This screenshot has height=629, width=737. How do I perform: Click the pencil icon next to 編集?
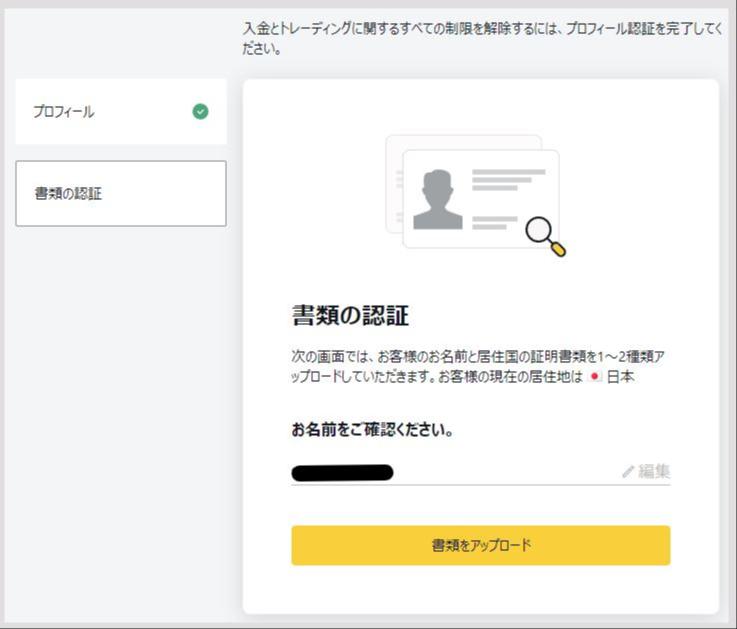(x=628, y=472)
